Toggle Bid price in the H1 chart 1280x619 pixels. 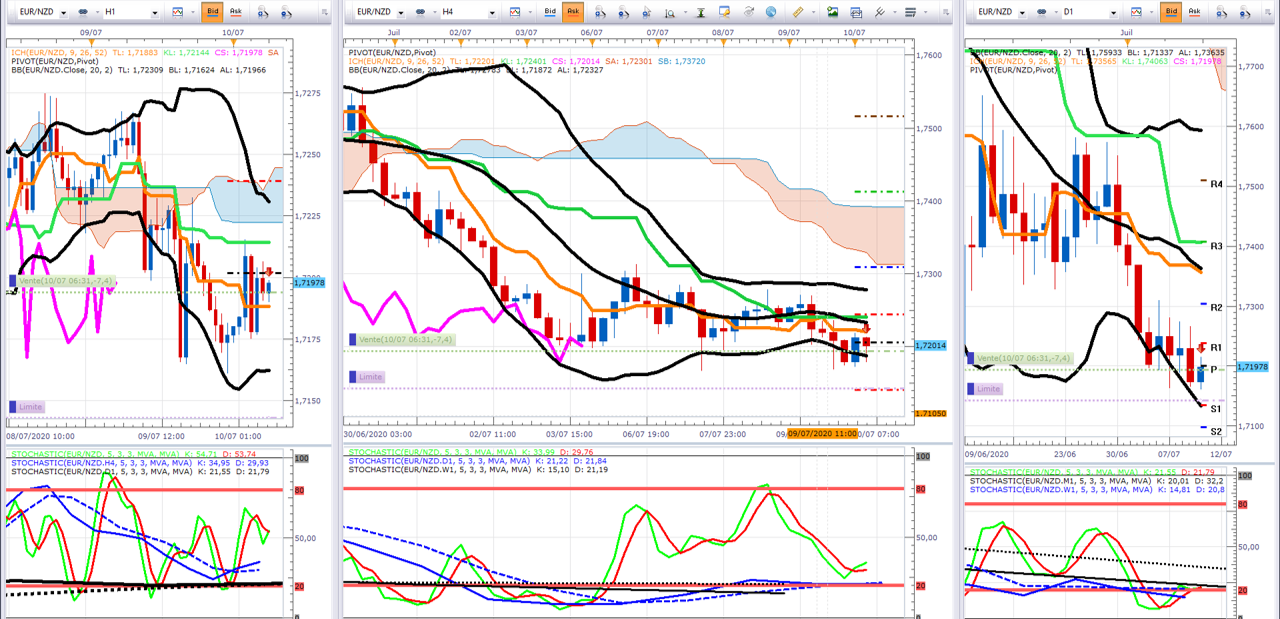pos(212,12)
